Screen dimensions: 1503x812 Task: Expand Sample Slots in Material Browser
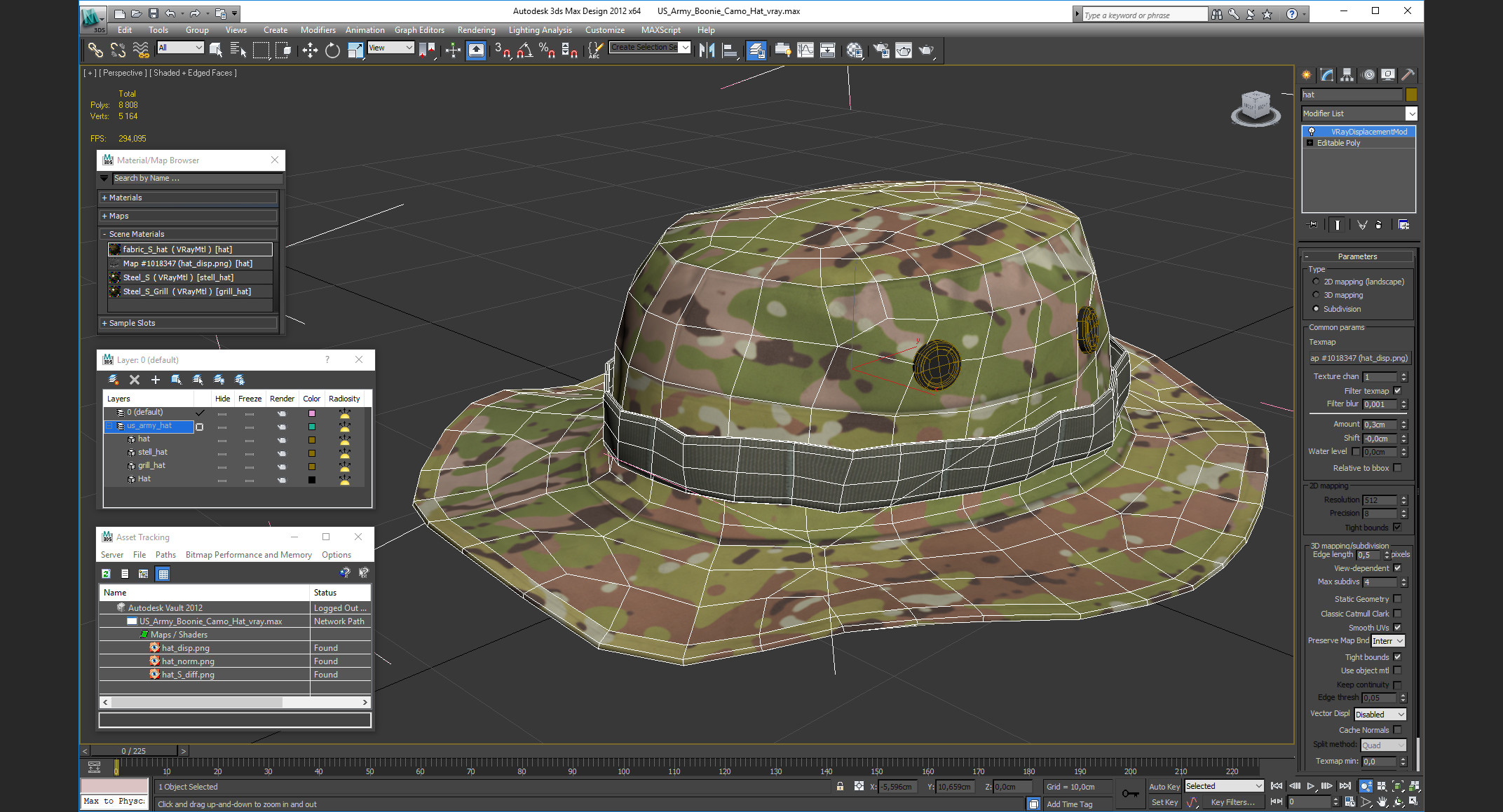coord(189,323)
